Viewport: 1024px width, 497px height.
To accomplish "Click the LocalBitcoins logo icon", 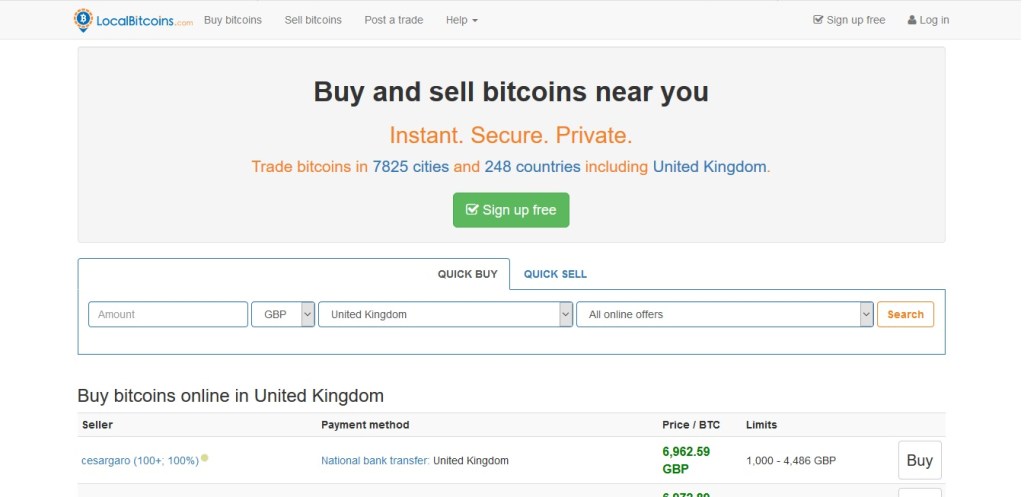I will [x=83, y=20].
